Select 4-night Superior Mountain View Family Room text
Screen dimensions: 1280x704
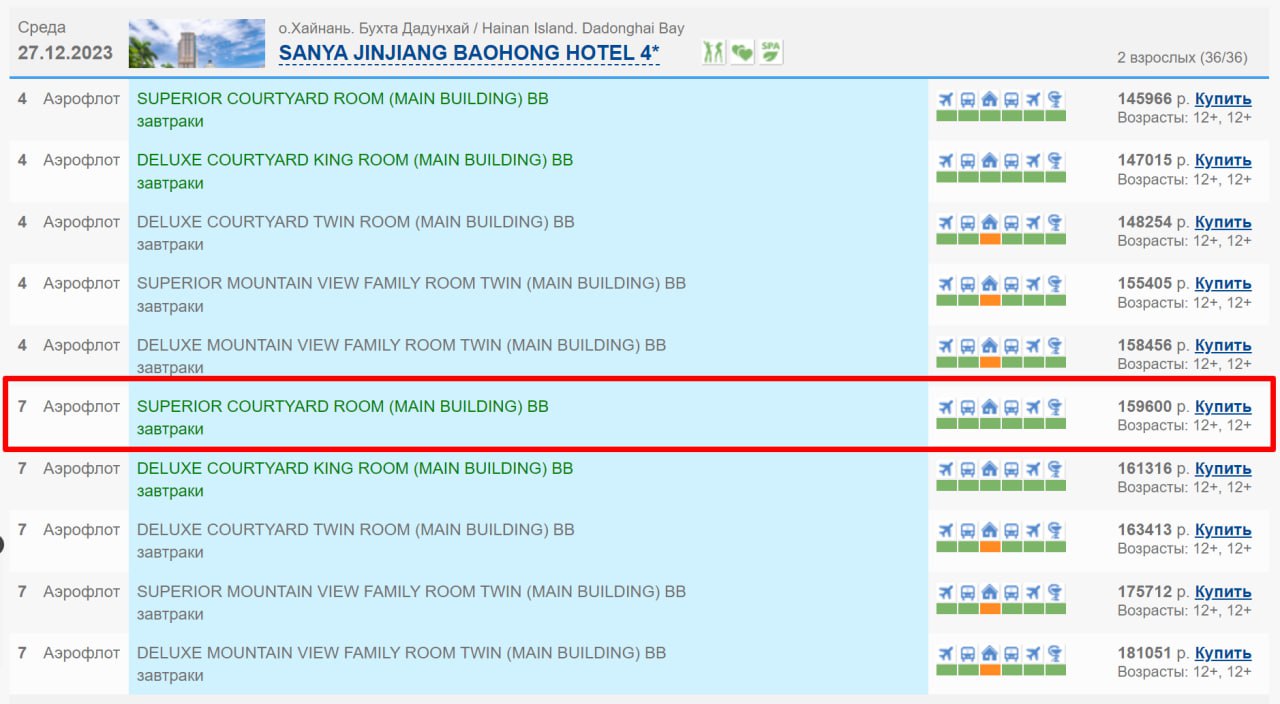(411, 283)
